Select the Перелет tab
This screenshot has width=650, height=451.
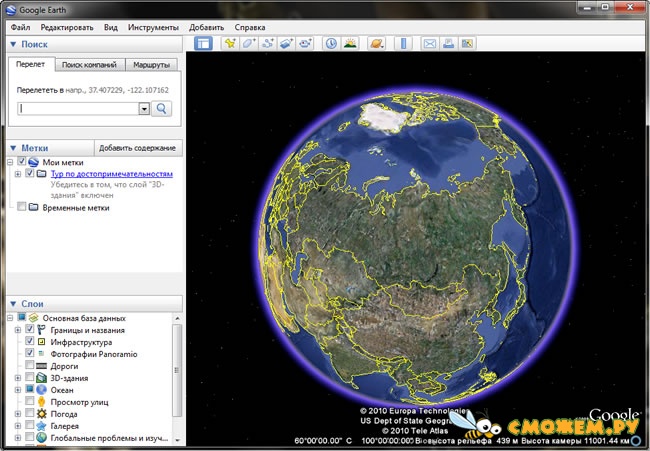31,64
